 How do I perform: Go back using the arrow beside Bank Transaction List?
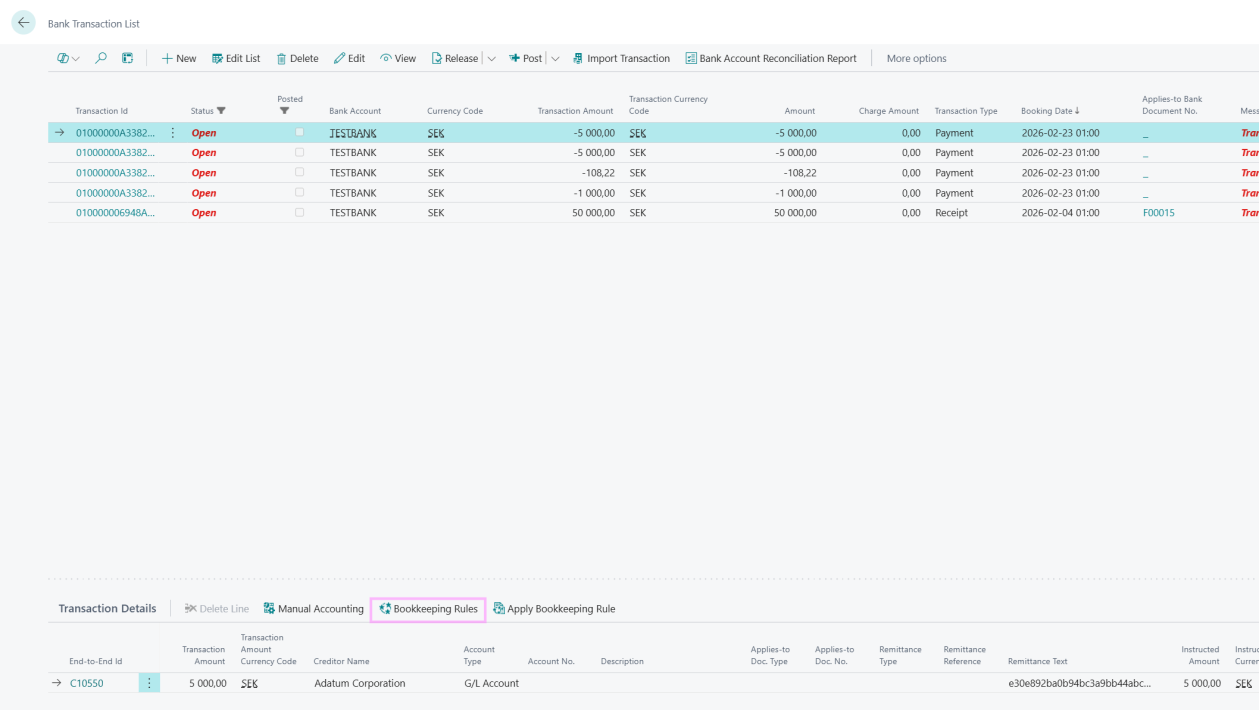click(23, 23)
